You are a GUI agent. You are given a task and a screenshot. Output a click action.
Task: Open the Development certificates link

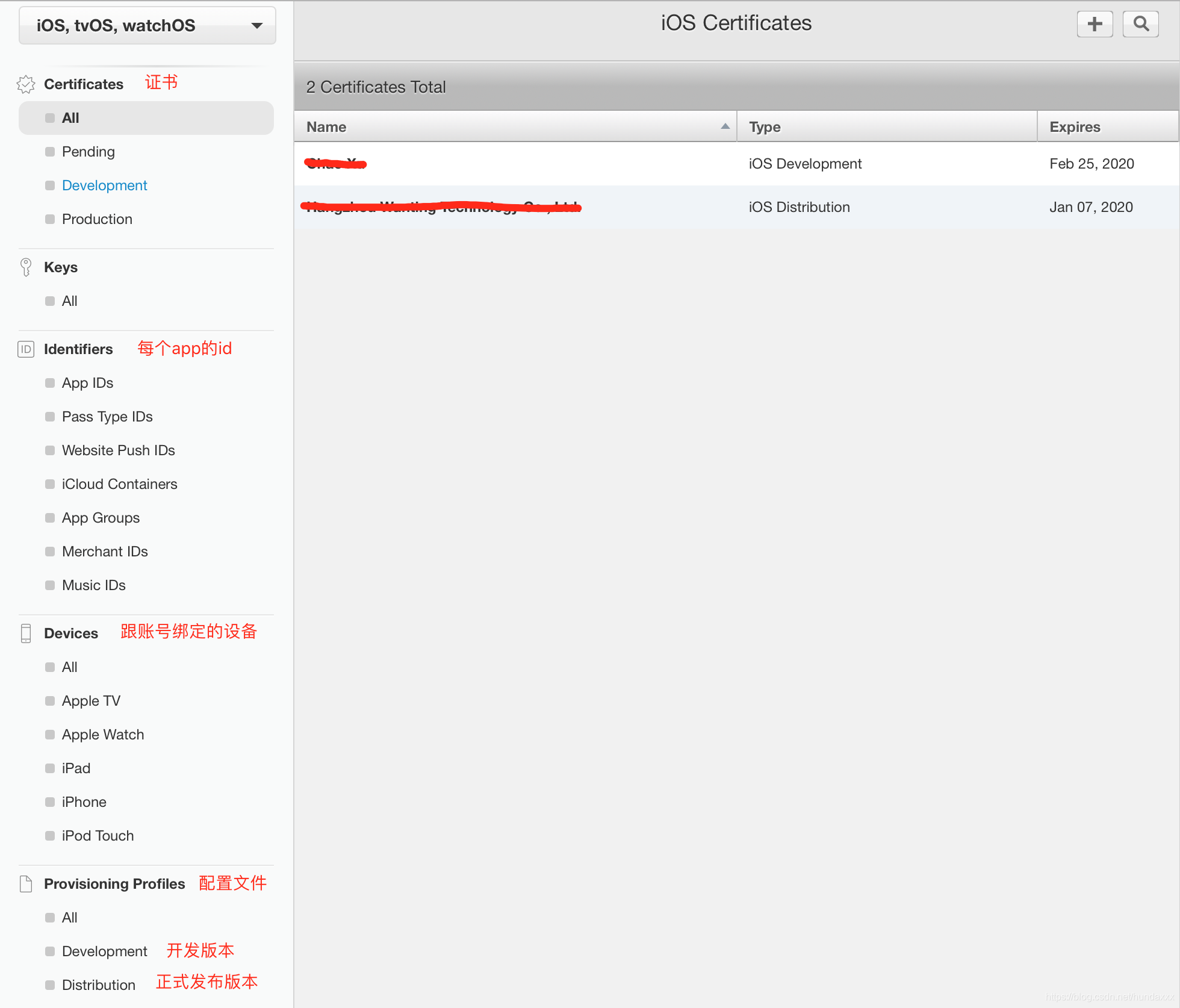pyautogui.click(x=104, y=185)
